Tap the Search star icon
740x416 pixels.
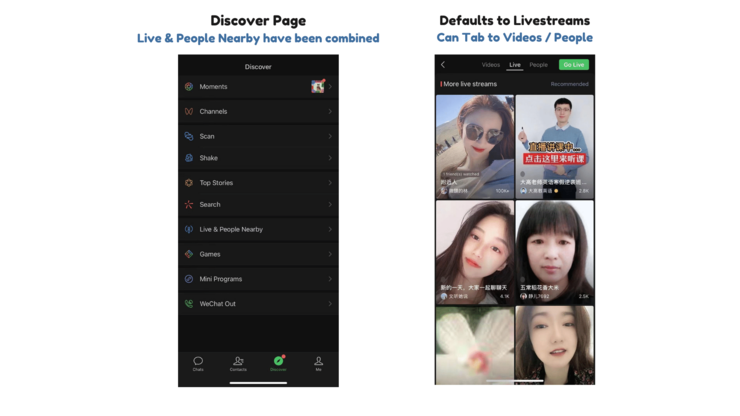click(x=189, y=205)
